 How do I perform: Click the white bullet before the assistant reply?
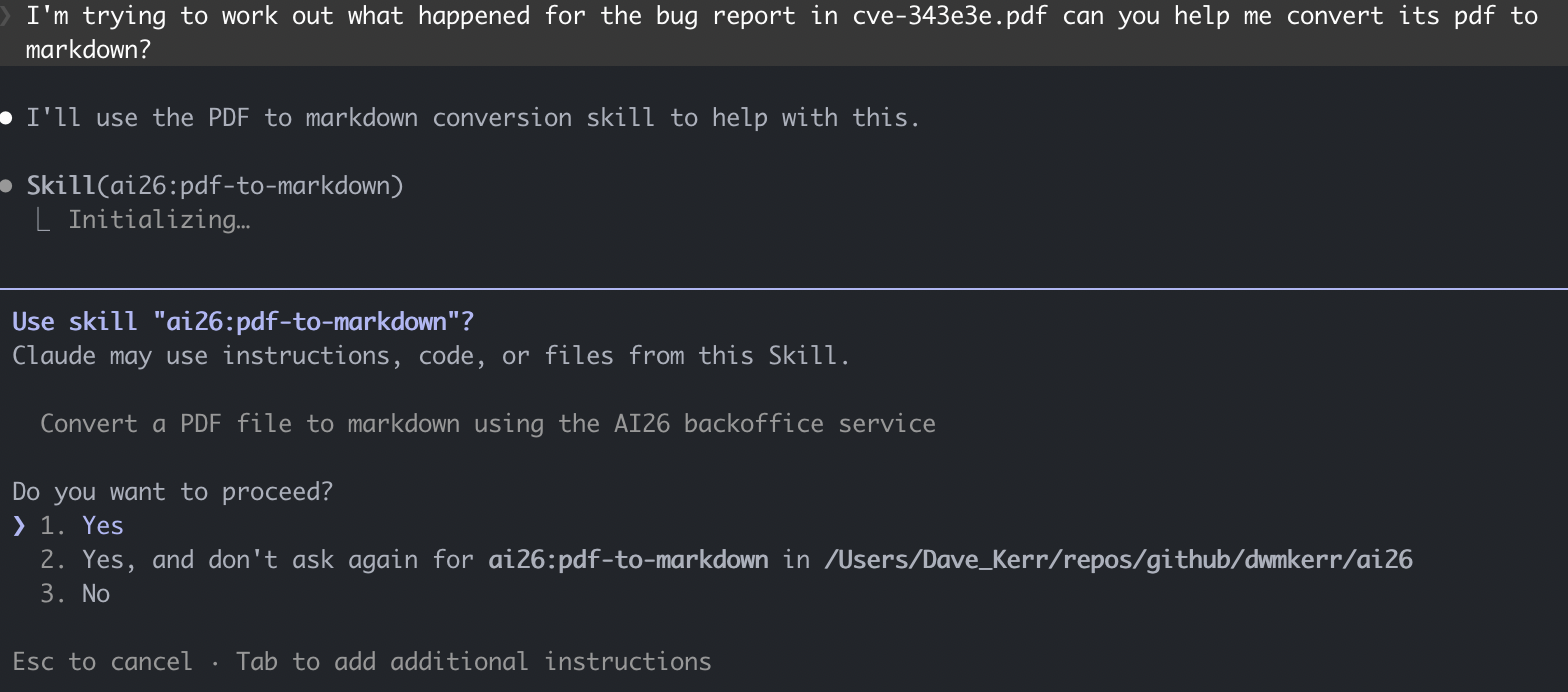click(7, 118)
